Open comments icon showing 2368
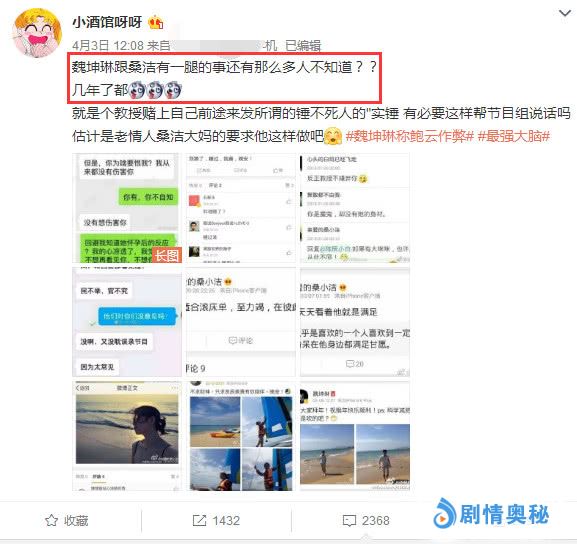The width and height of the screenshot is (577, 544). tap(349, 520)
